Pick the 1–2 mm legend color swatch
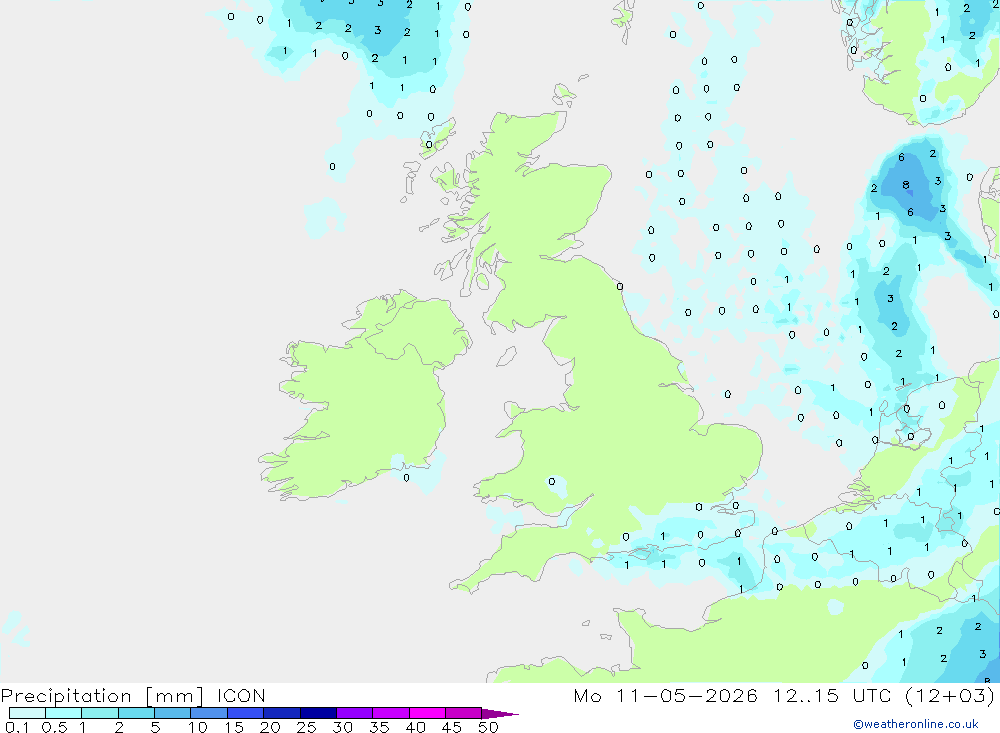The width and height of the screenshot is (1000, 733). click(100, 713)
